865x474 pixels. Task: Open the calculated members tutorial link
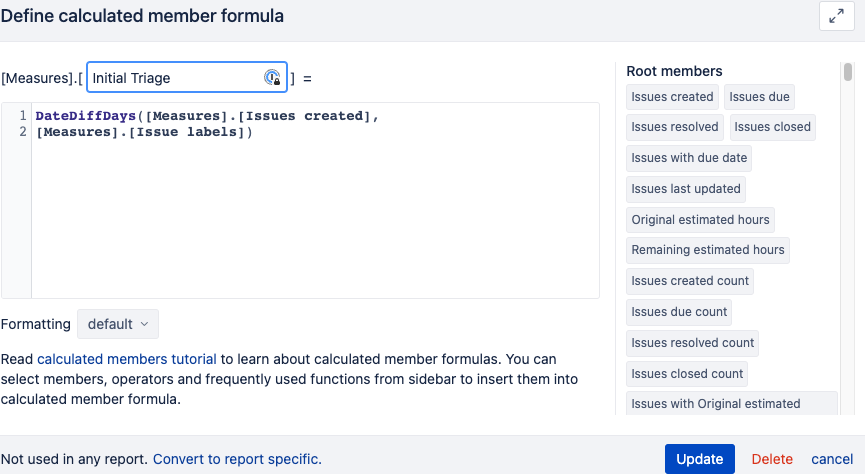[x=127, y=359]
